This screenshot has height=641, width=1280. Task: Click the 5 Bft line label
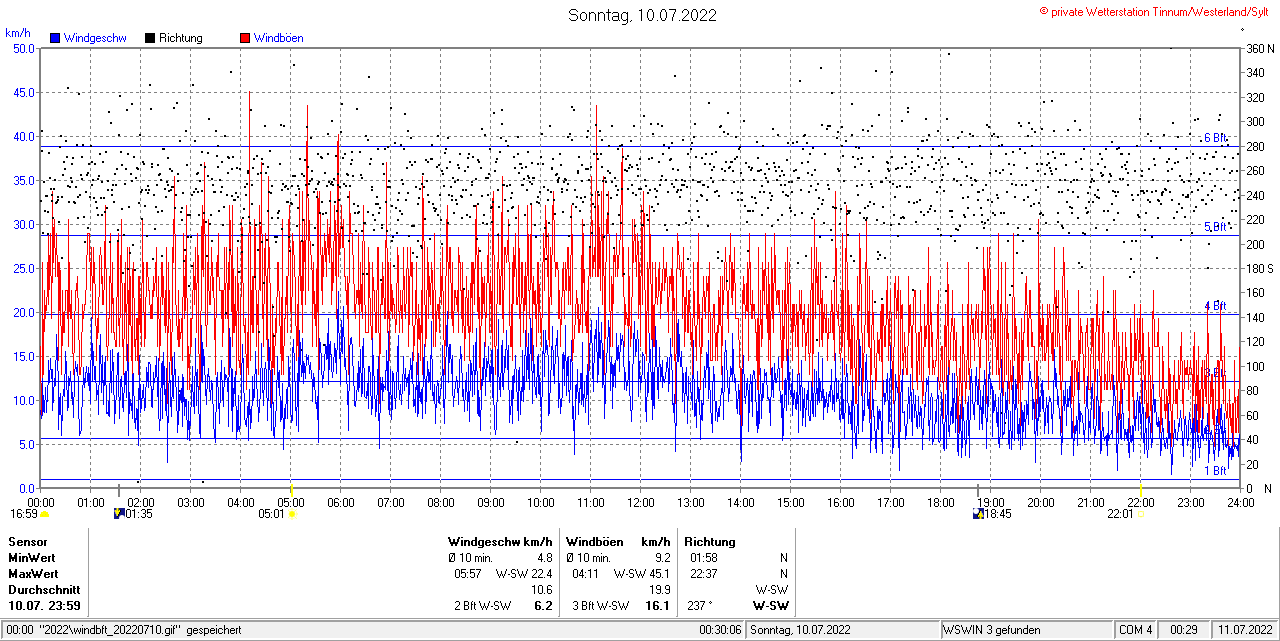point(1214,227)
